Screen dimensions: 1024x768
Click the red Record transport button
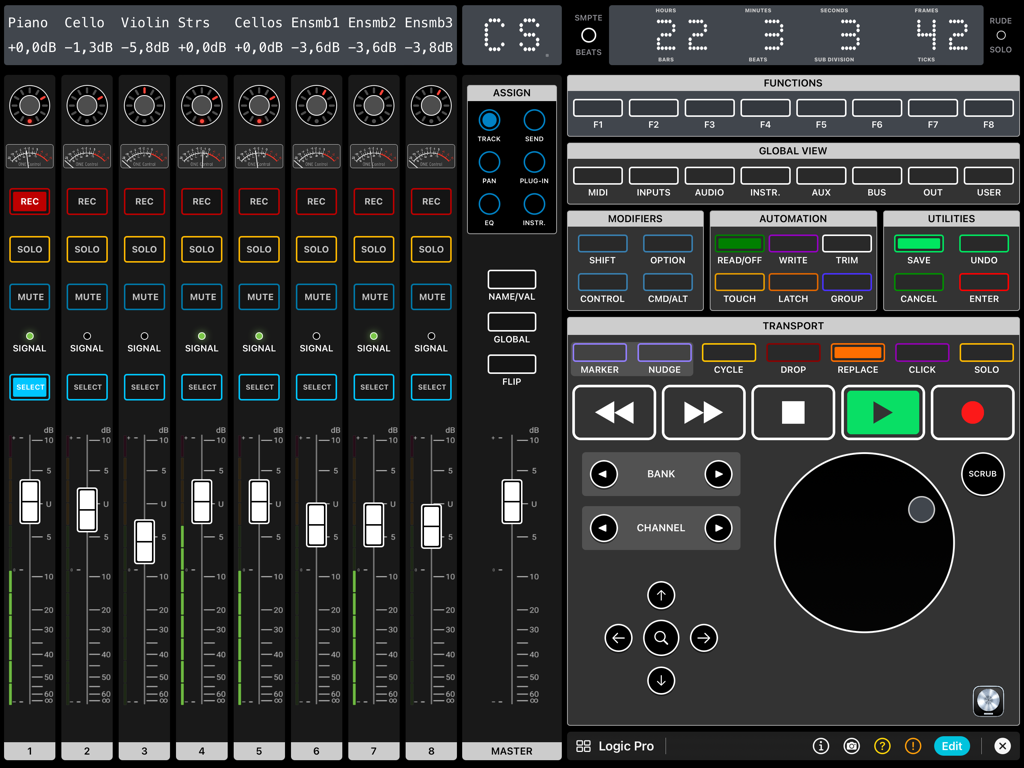coord(972,412)
